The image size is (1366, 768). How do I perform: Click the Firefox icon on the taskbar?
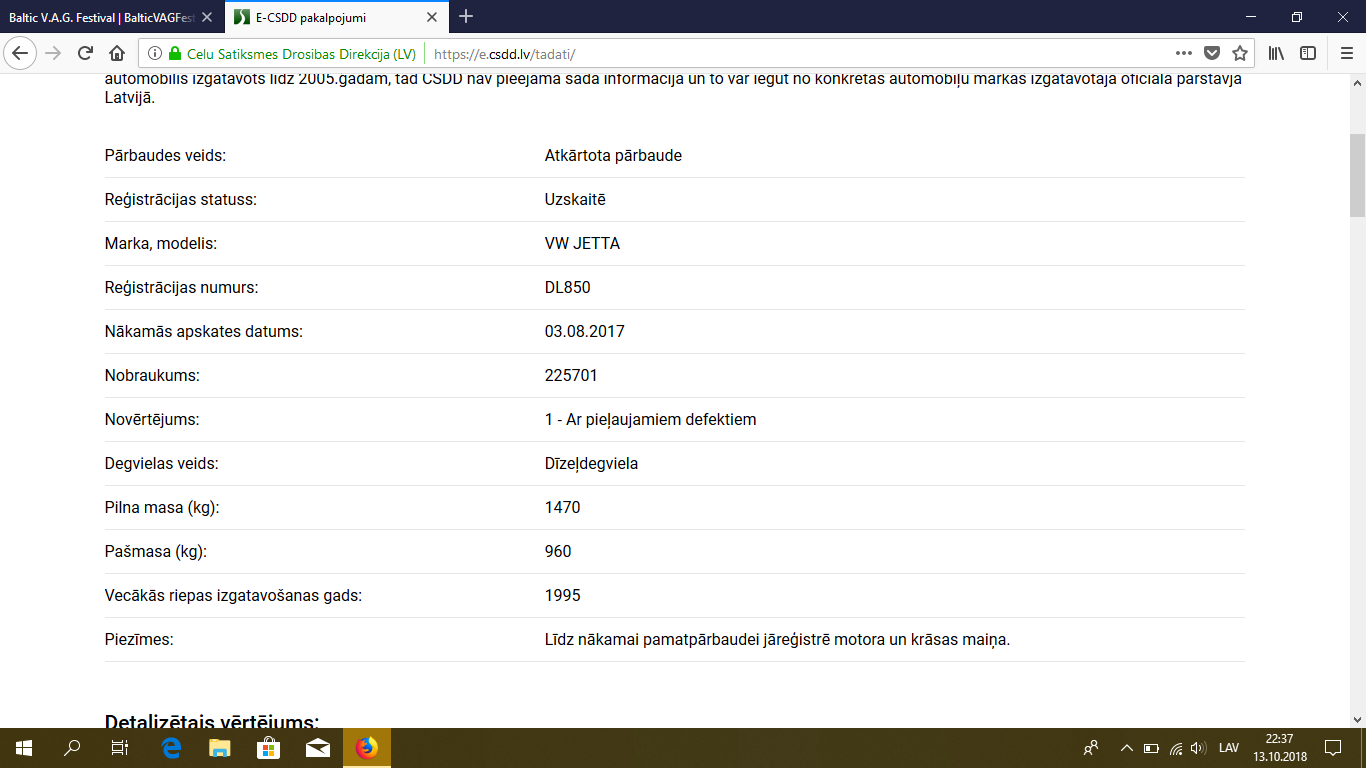pyautogui.click(x=367, y=748)
